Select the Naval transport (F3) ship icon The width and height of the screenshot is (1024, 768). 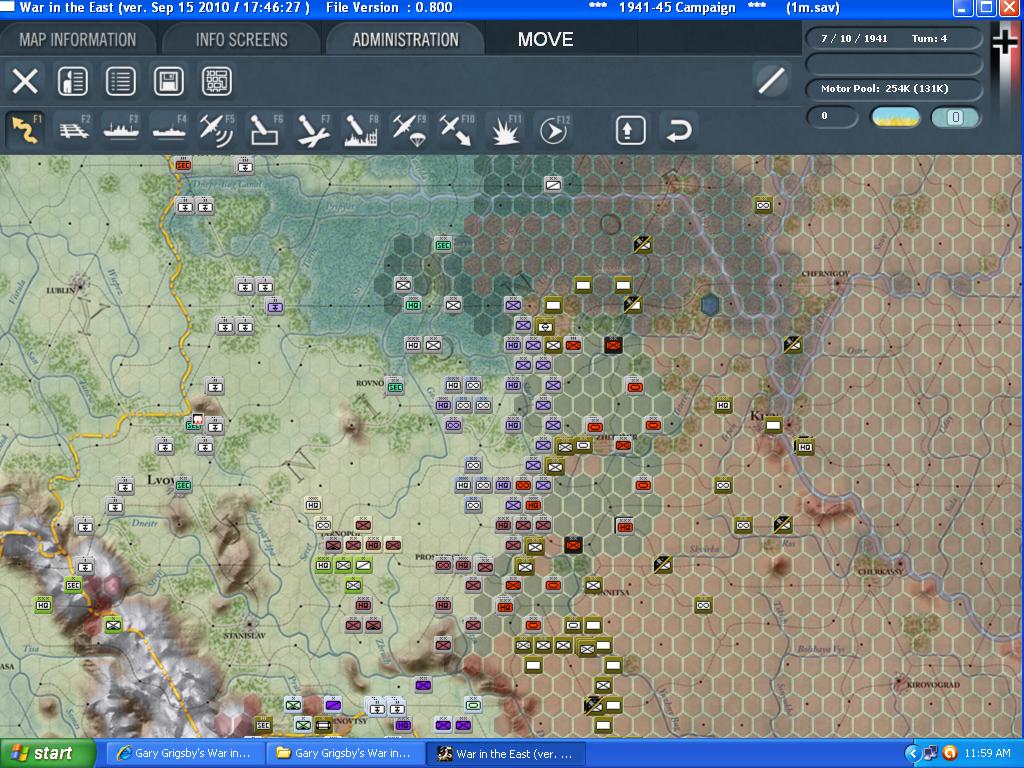(x=121, y=129)
